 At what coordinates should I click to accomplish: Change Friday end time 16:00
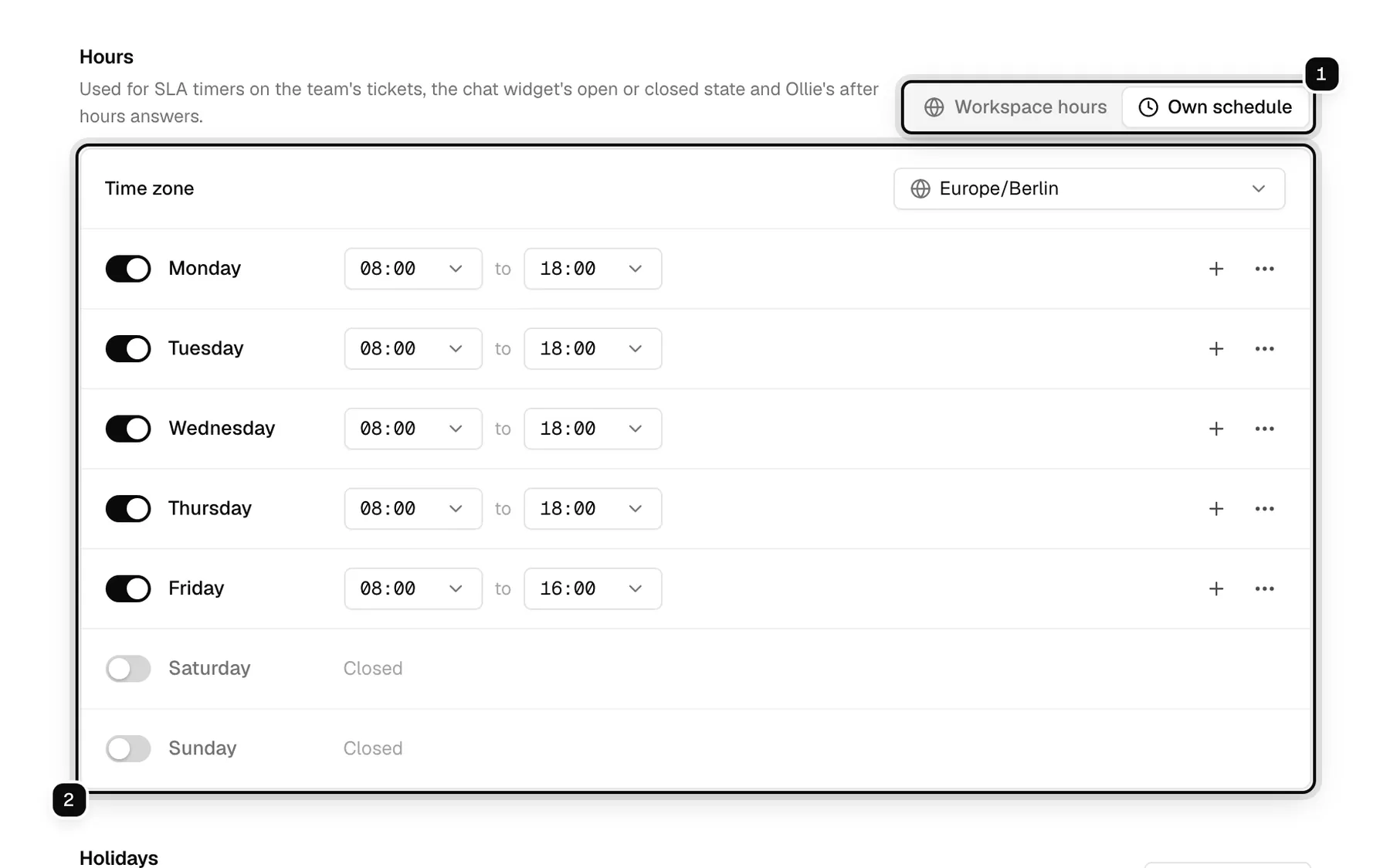click(x=592, y=588)
